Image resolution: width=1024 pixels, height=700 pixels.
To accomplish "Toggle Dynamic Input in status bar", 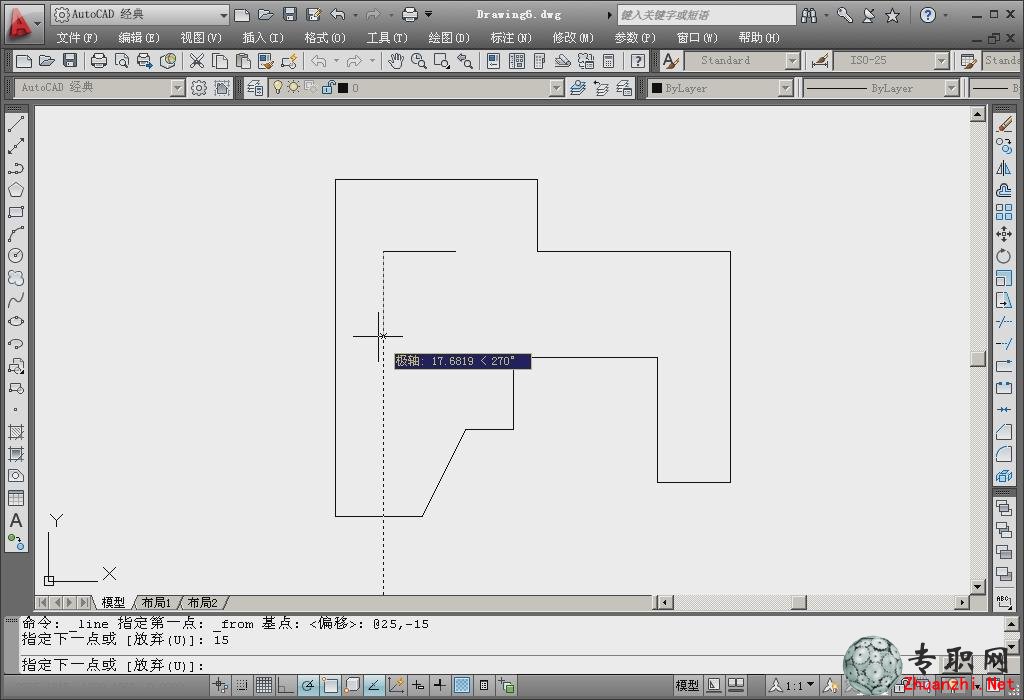I will (x=418, y=685).
